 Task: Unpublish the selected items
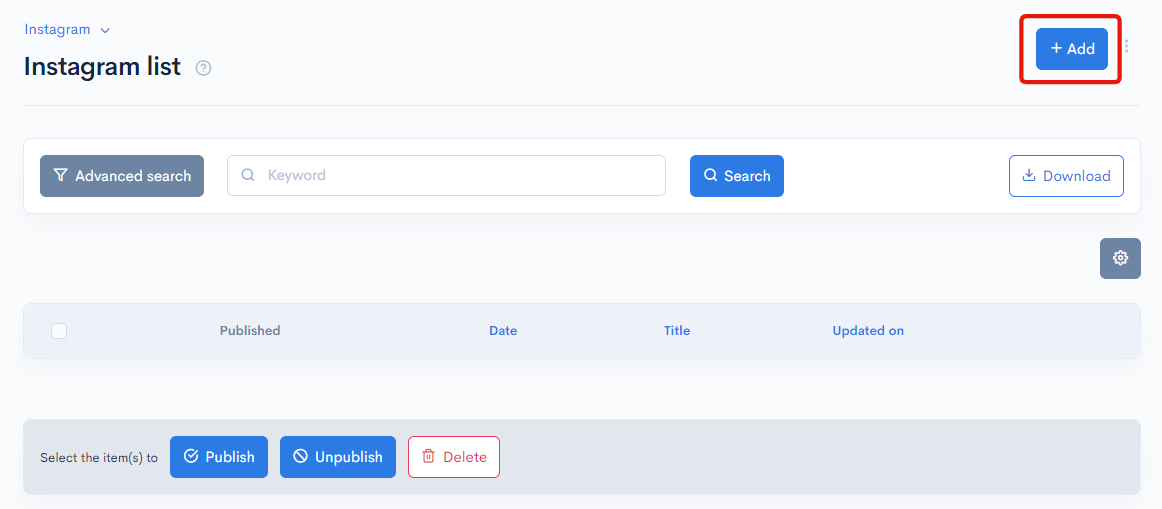[338, 457]
